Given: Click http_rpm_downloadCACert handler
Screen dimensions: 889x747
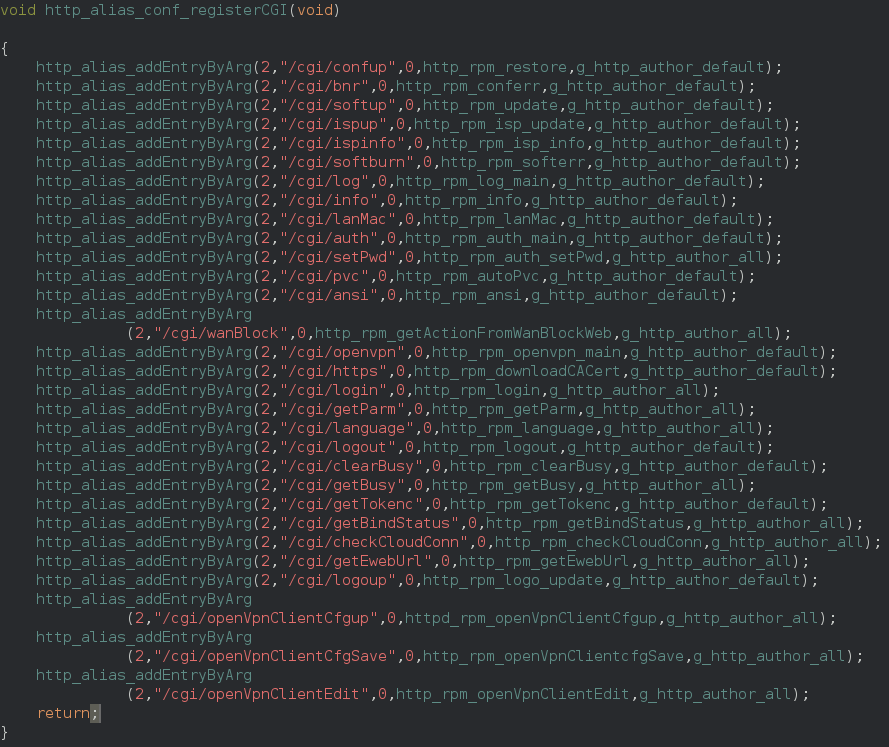Looking at the screenshot, I should pos(518,371).
